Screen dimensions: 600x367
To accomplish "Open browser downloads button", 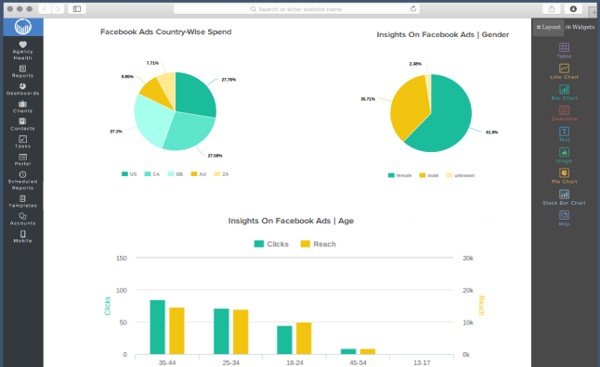I will coord(573,9).
